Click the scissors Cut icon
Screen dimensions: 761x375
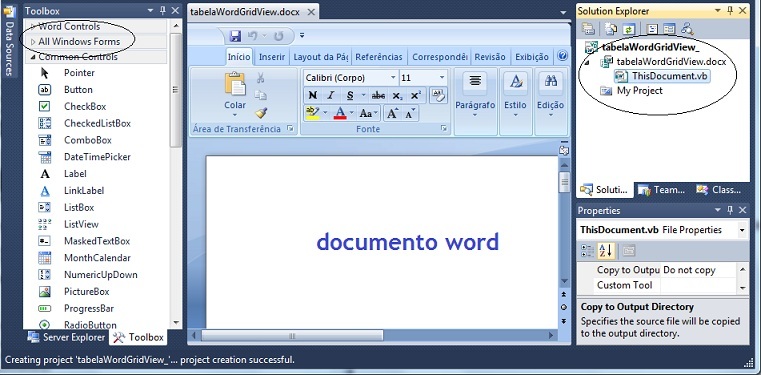coord(261,78)
